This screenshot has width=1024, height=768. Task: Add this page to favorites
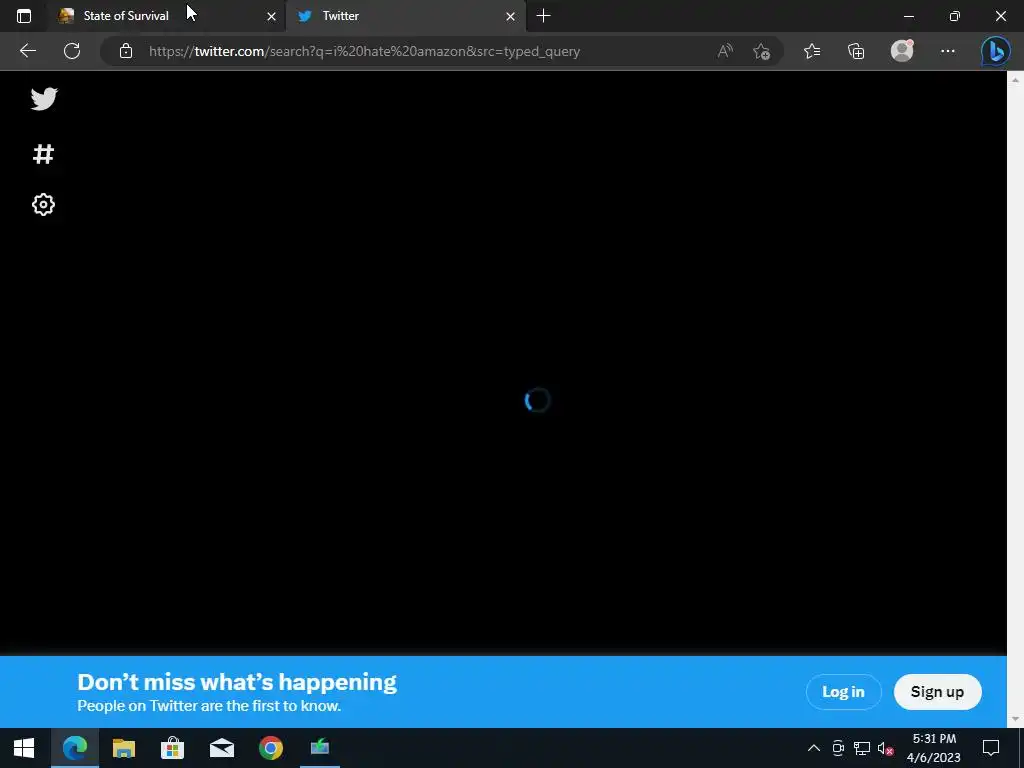click(x=761, y=51)
